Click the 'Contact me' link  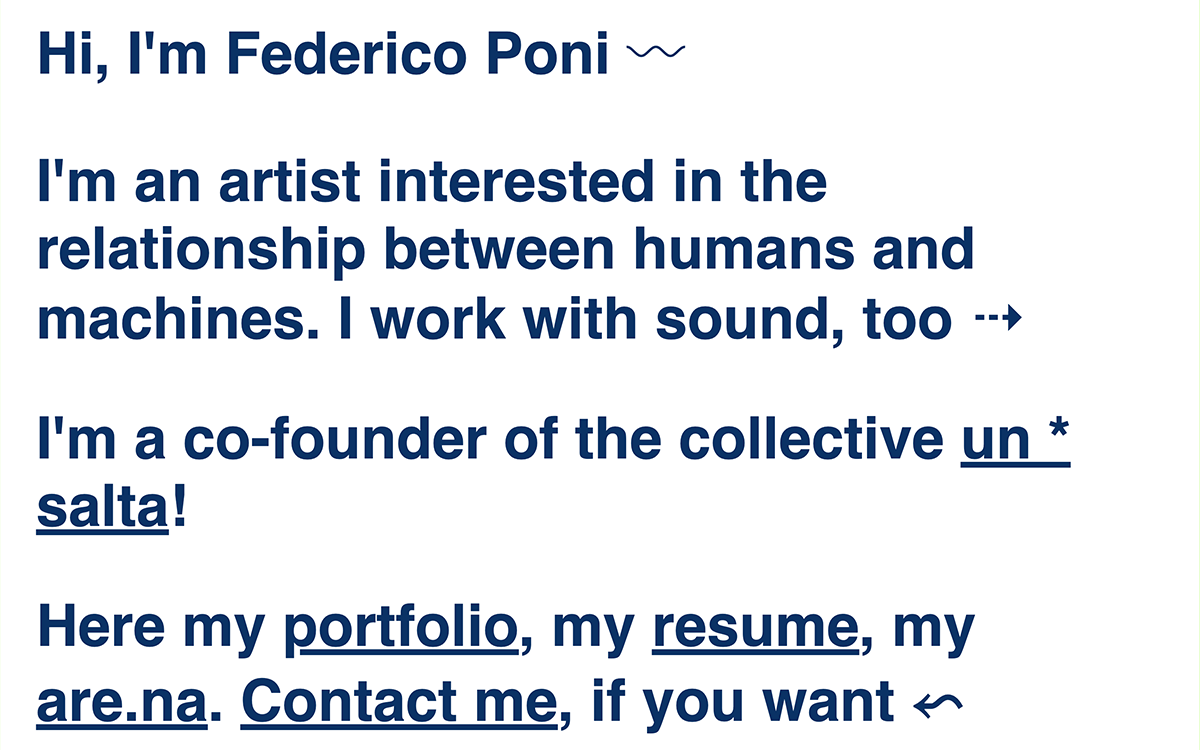[x=398, y=703]
